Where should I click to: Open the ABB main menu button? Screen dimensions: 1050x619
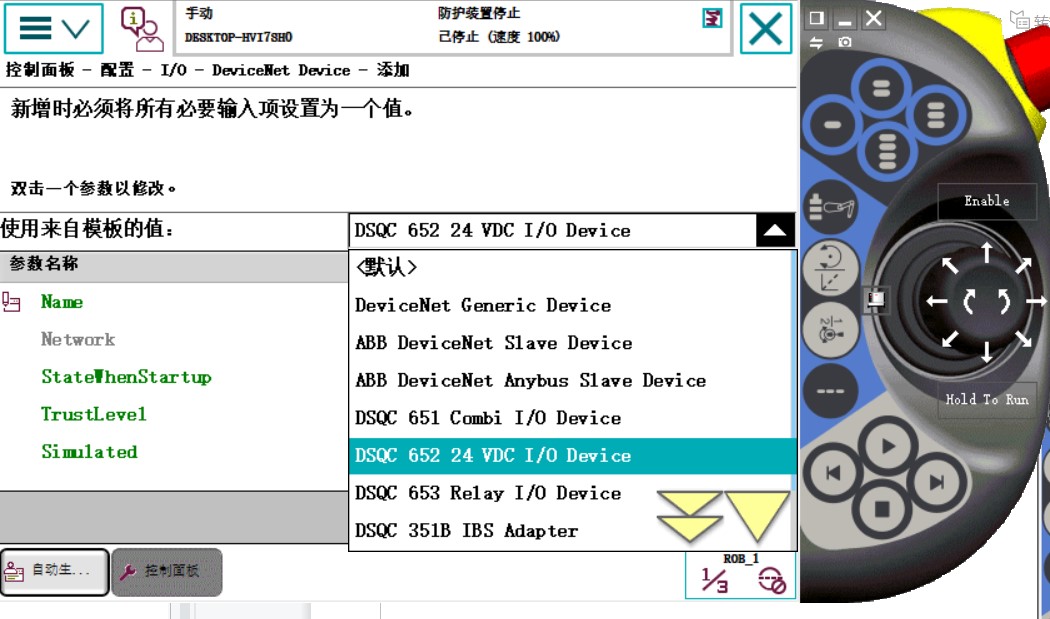point(54,28)
